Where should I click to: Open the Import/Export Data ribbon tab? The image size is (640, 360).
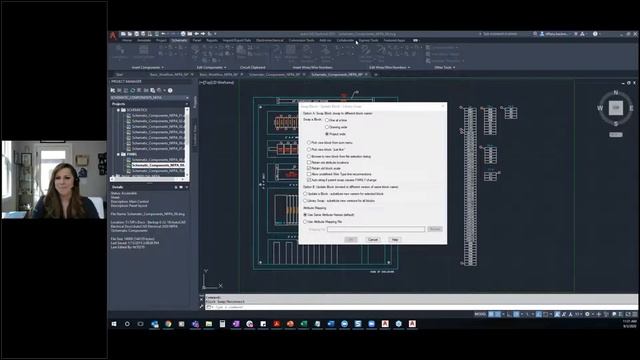click(237, 40)
